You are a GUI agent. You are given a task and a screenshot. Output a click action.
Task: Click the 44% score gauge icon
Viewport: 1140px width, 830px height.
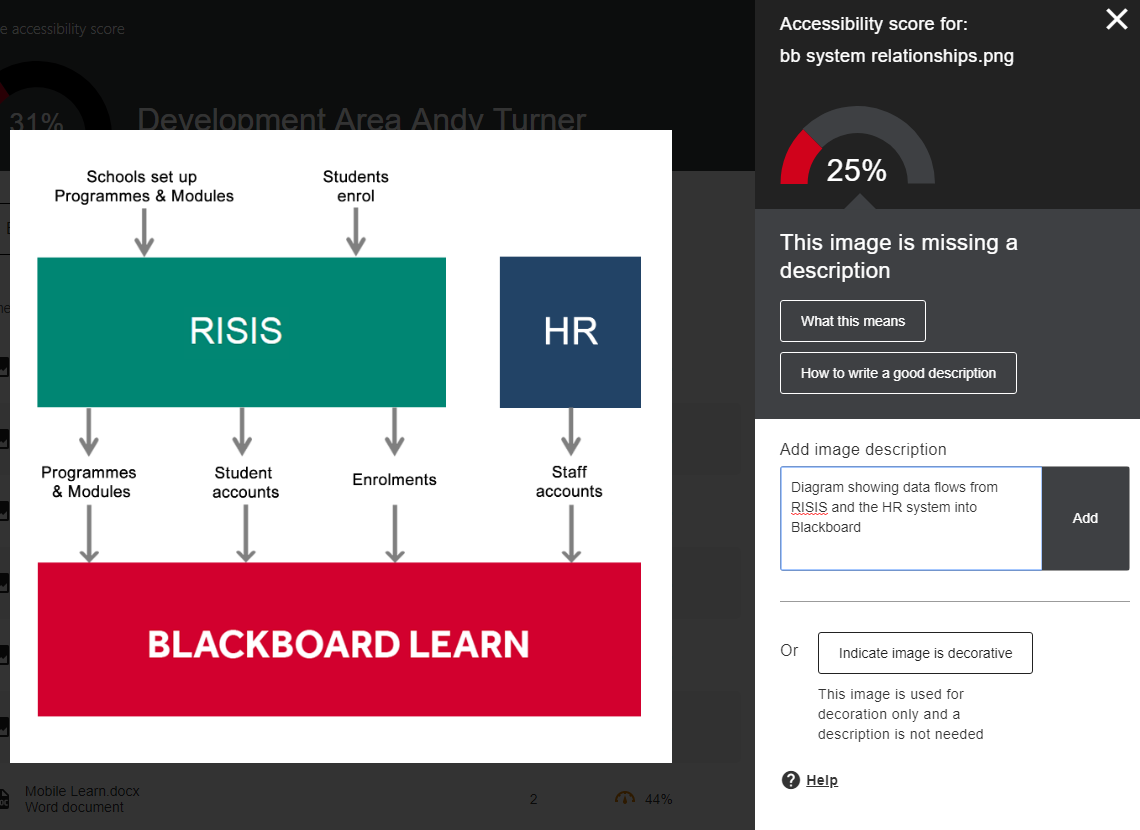[x=626, y=798]
